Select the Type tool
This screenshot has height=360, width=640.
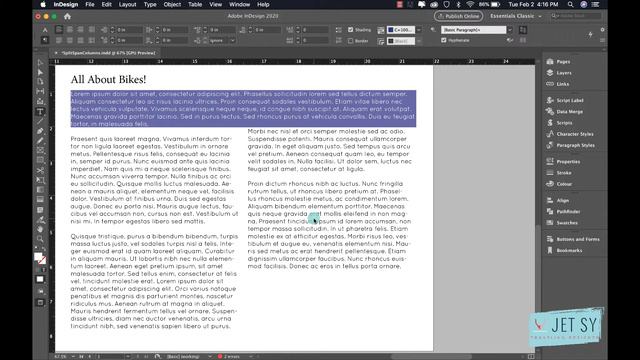pos(40,111)
